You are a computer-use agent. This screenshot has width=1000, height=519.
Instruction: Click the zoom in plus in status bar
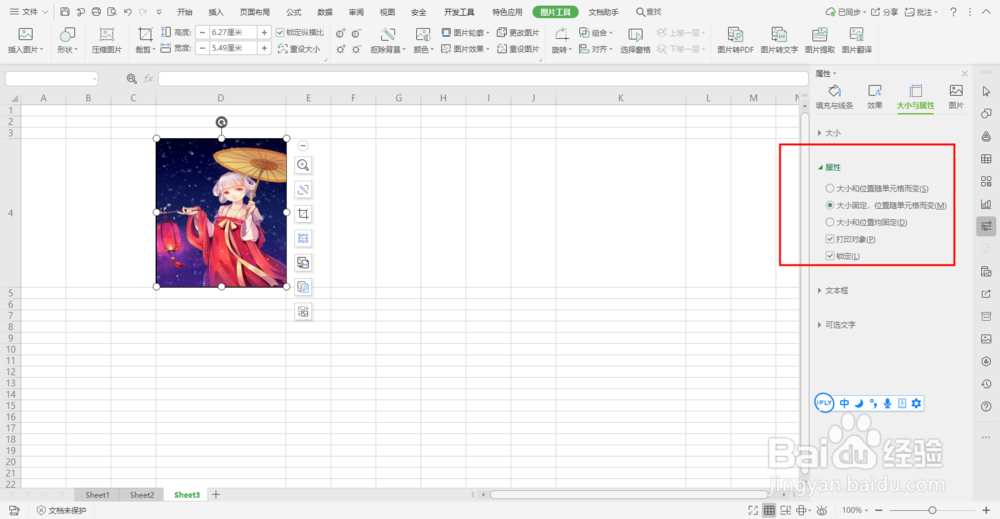[x=986, y=510]
